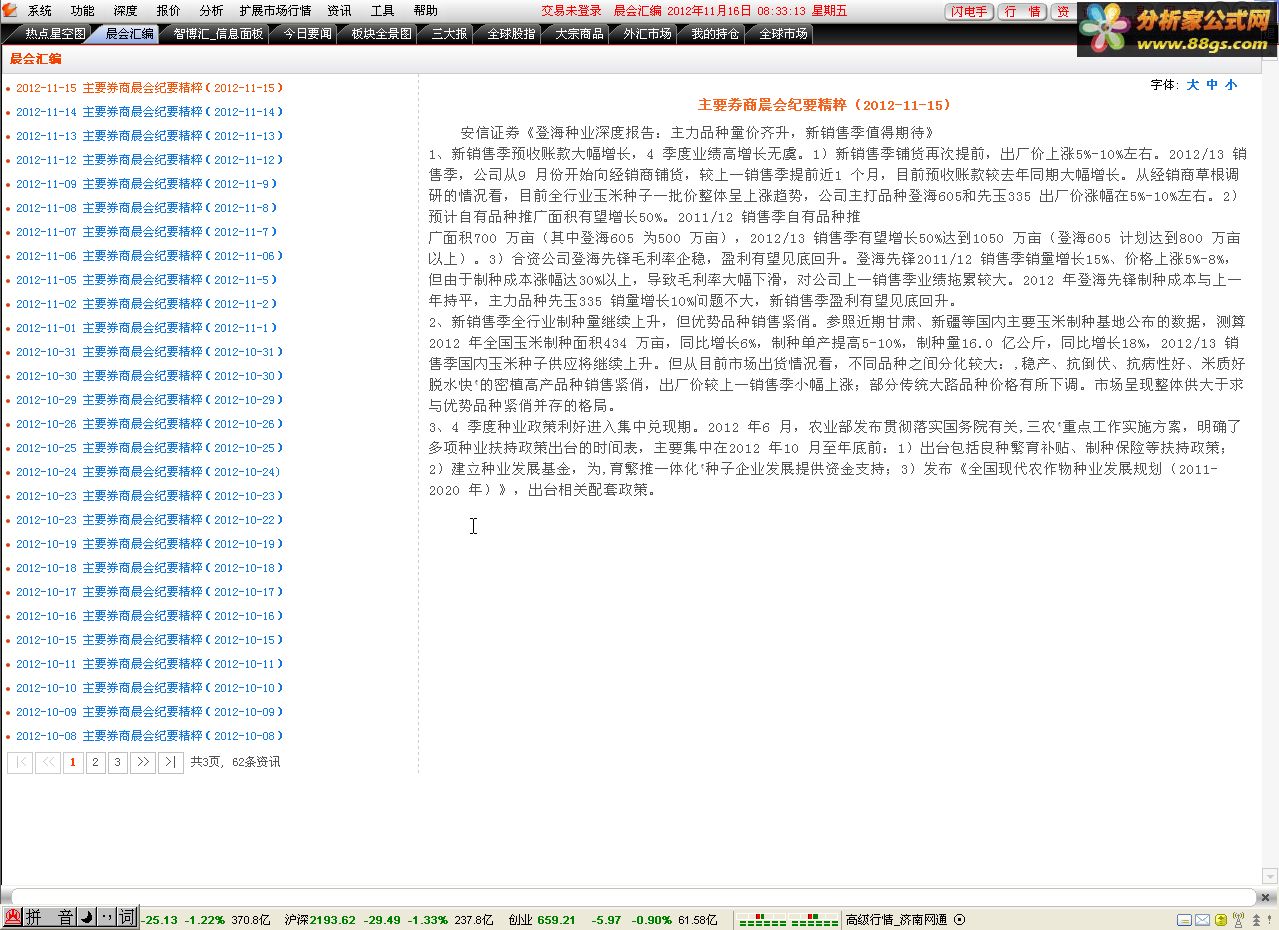This screenshot has height=930, width=1279.
Task: Click the market signal bars indicator
Action: tap(788, 920)
